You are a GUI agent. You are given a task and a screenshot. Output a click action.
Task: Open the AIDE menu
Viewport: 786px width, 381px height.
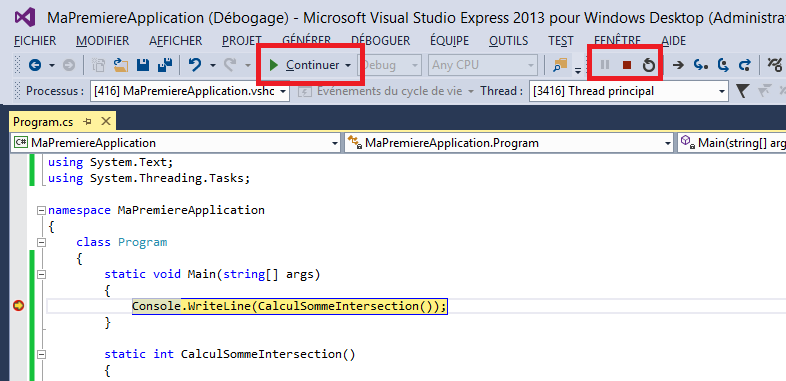[673, 41]
